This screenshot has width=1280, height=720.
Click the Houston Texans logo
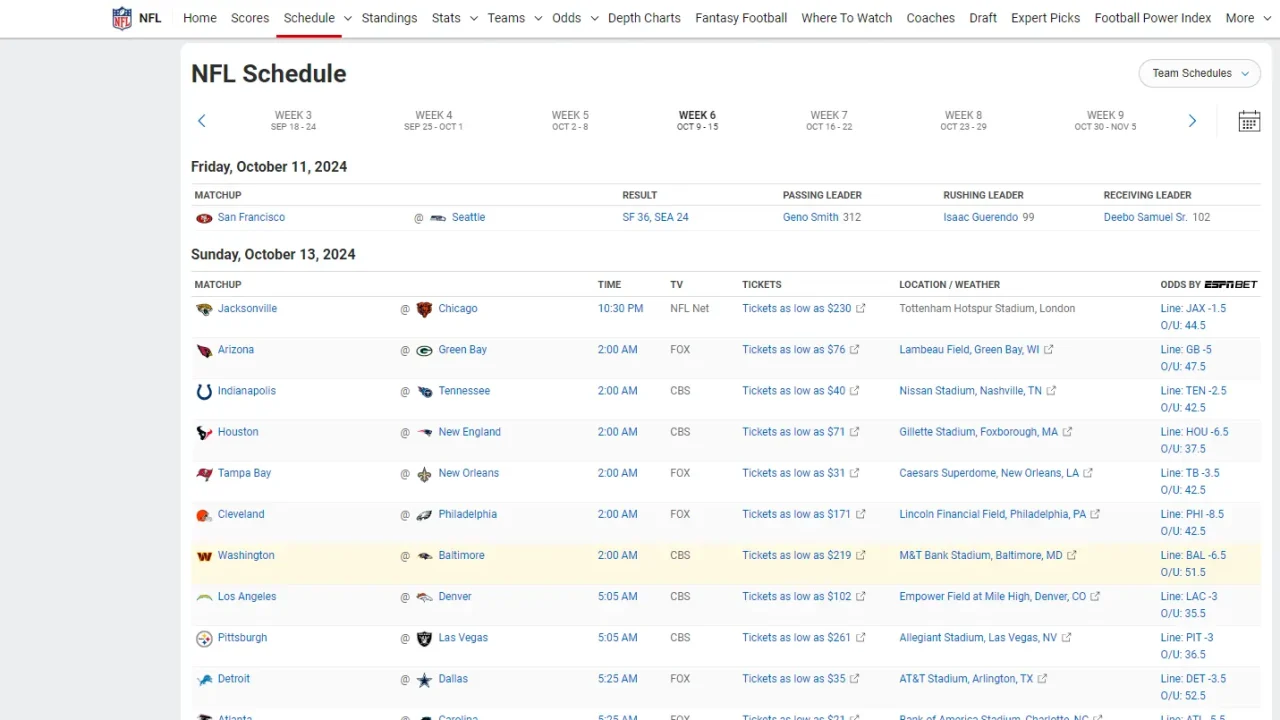point(204,432)
